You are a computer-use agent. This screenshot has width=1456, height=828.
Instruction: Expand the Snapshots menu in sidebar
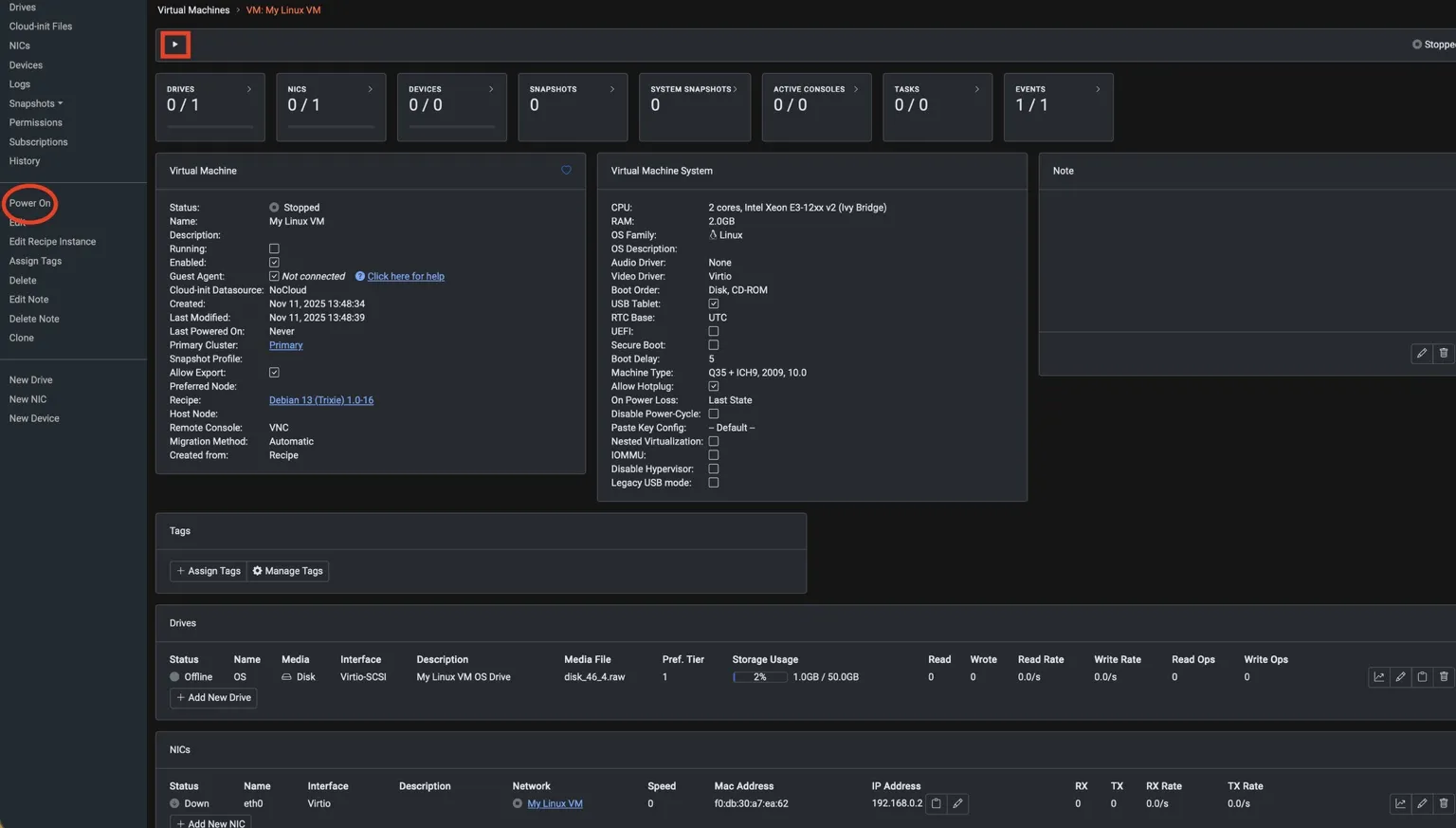tap(36, 103)
